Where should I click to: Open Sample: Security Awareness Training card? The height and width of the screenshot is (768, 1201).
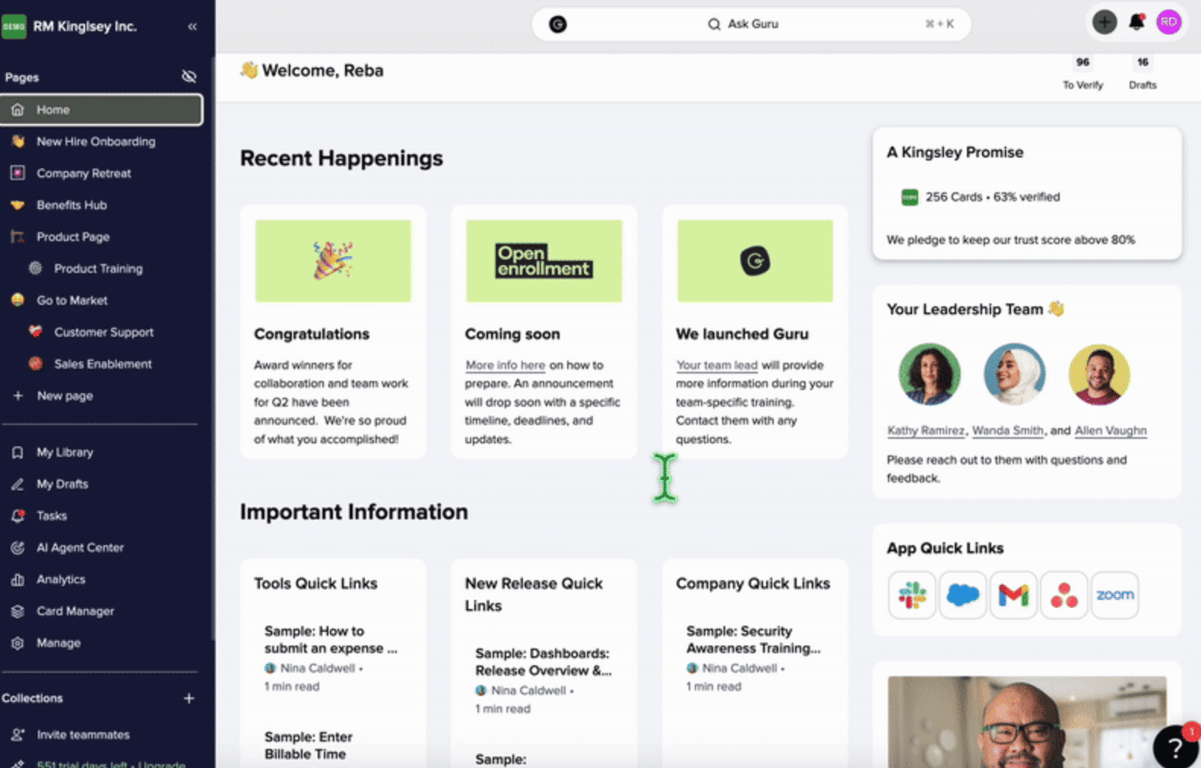click(x=753, y=639)
